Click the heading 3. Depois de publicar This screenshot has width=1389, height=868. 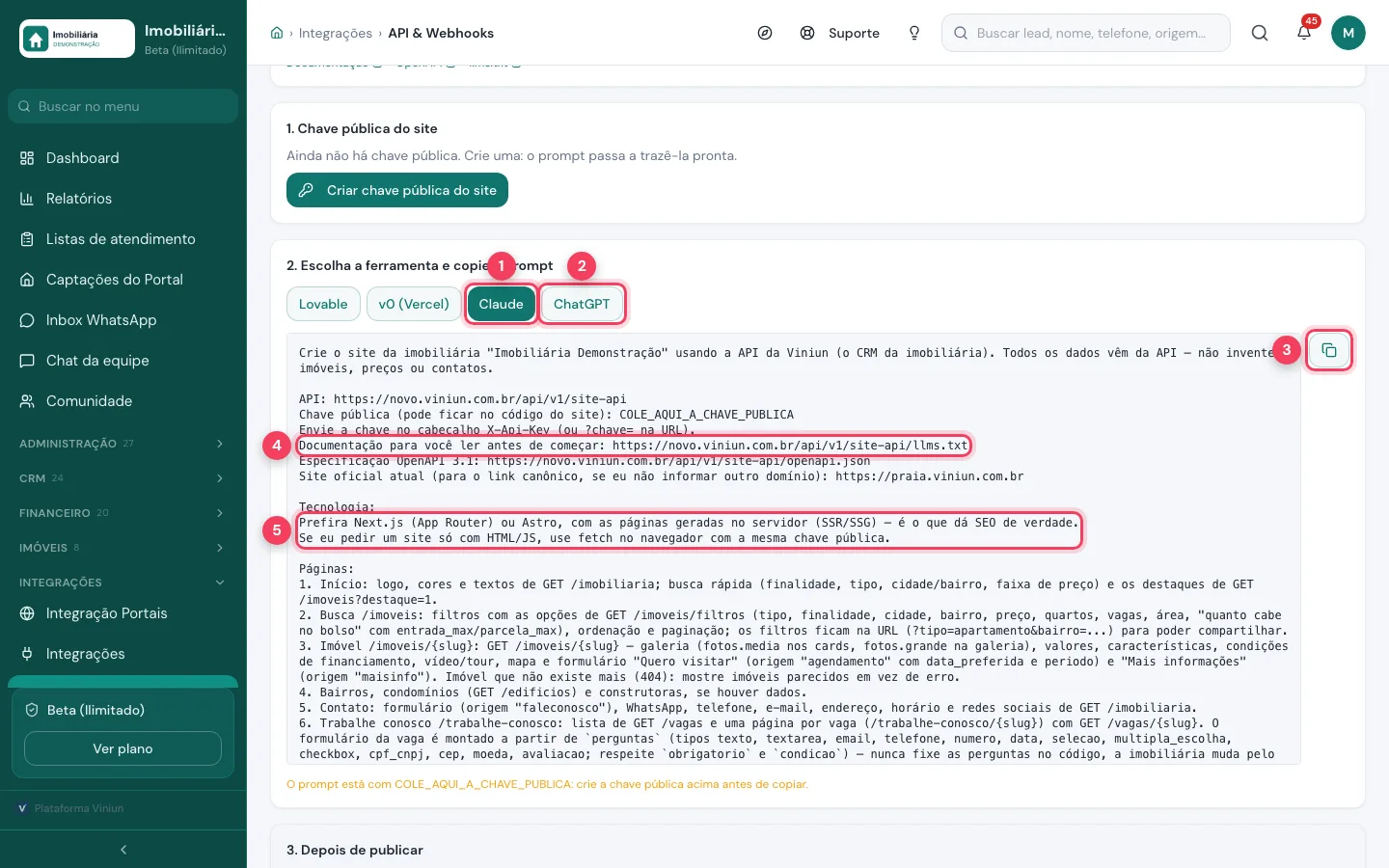click(355, 850)
